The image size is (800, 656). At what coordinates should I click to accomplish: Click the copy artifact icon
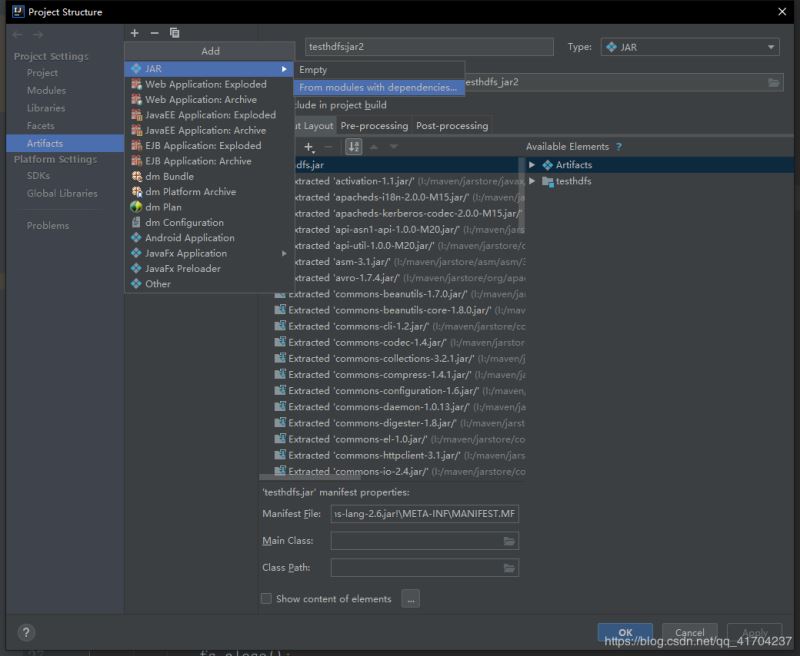[x=174, y=33]
